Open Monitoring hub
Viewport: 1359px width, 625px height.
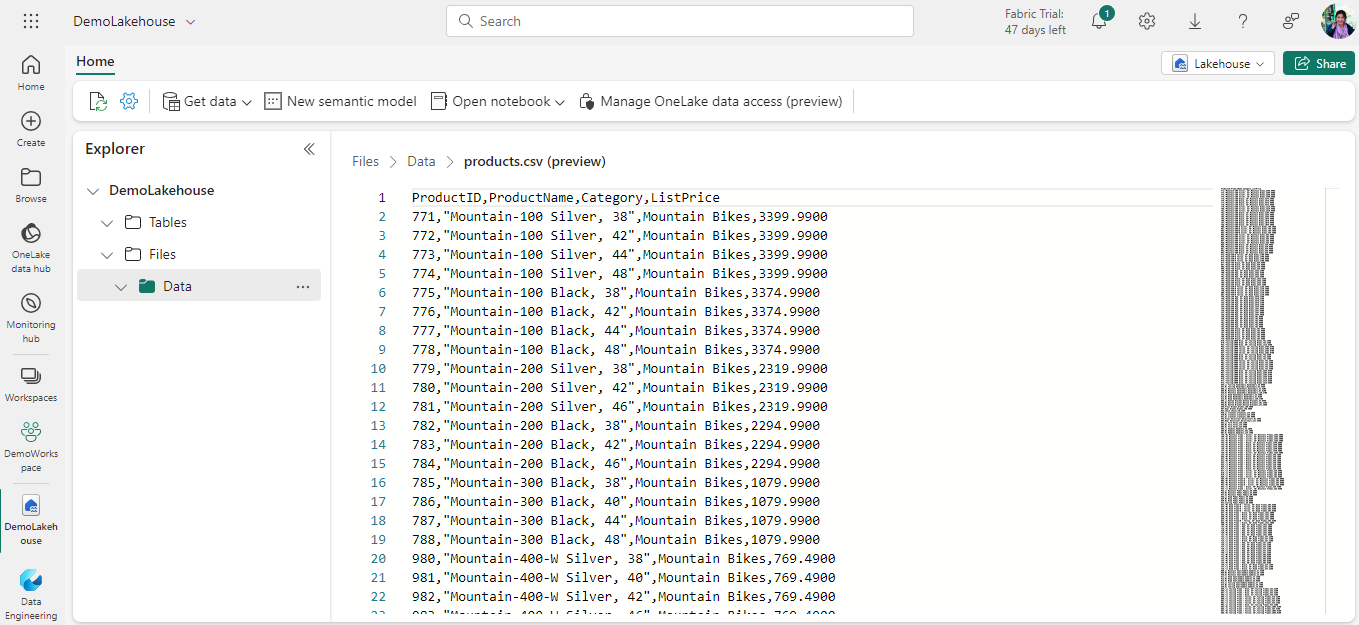pos(31,317)
